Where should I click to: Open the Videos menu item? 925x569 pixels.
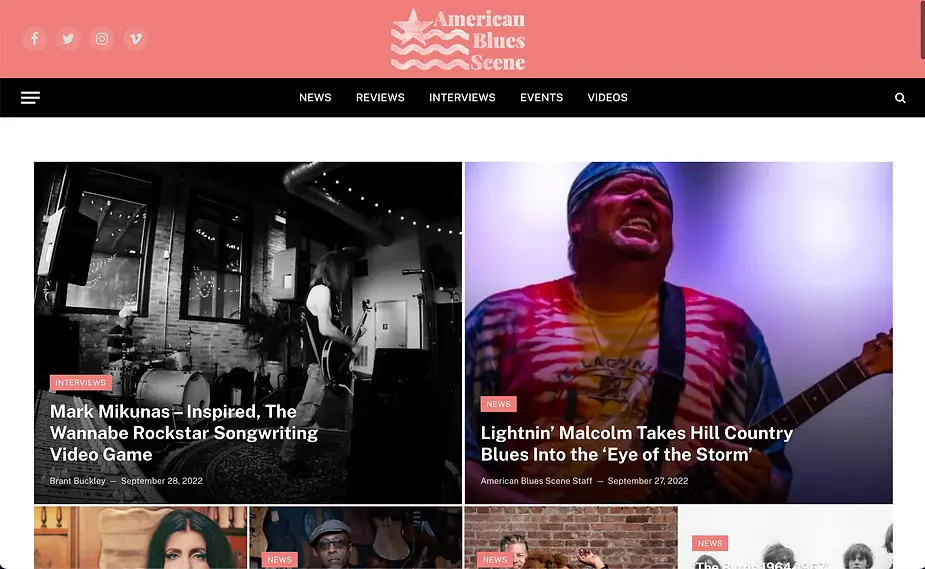607,97
